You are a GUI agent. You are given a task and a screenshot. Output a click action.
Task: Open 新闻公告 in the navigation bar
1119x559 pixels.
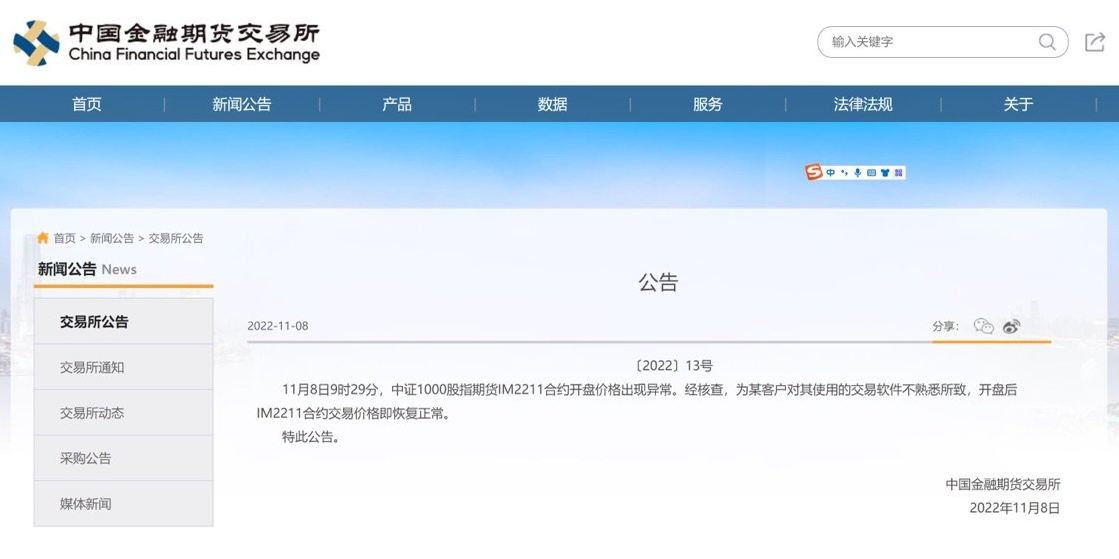point(242,104)
